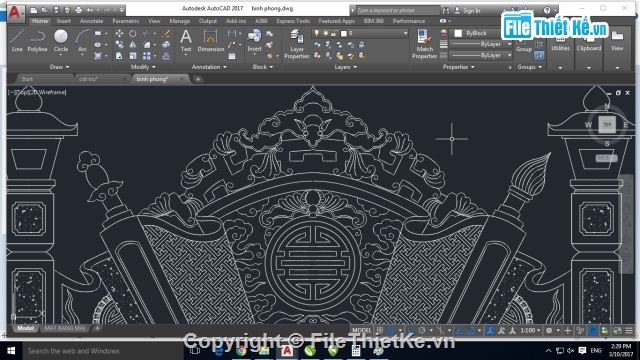Switch to the Annotate ribbon tab
640x360 pixels.
(91, 21)
